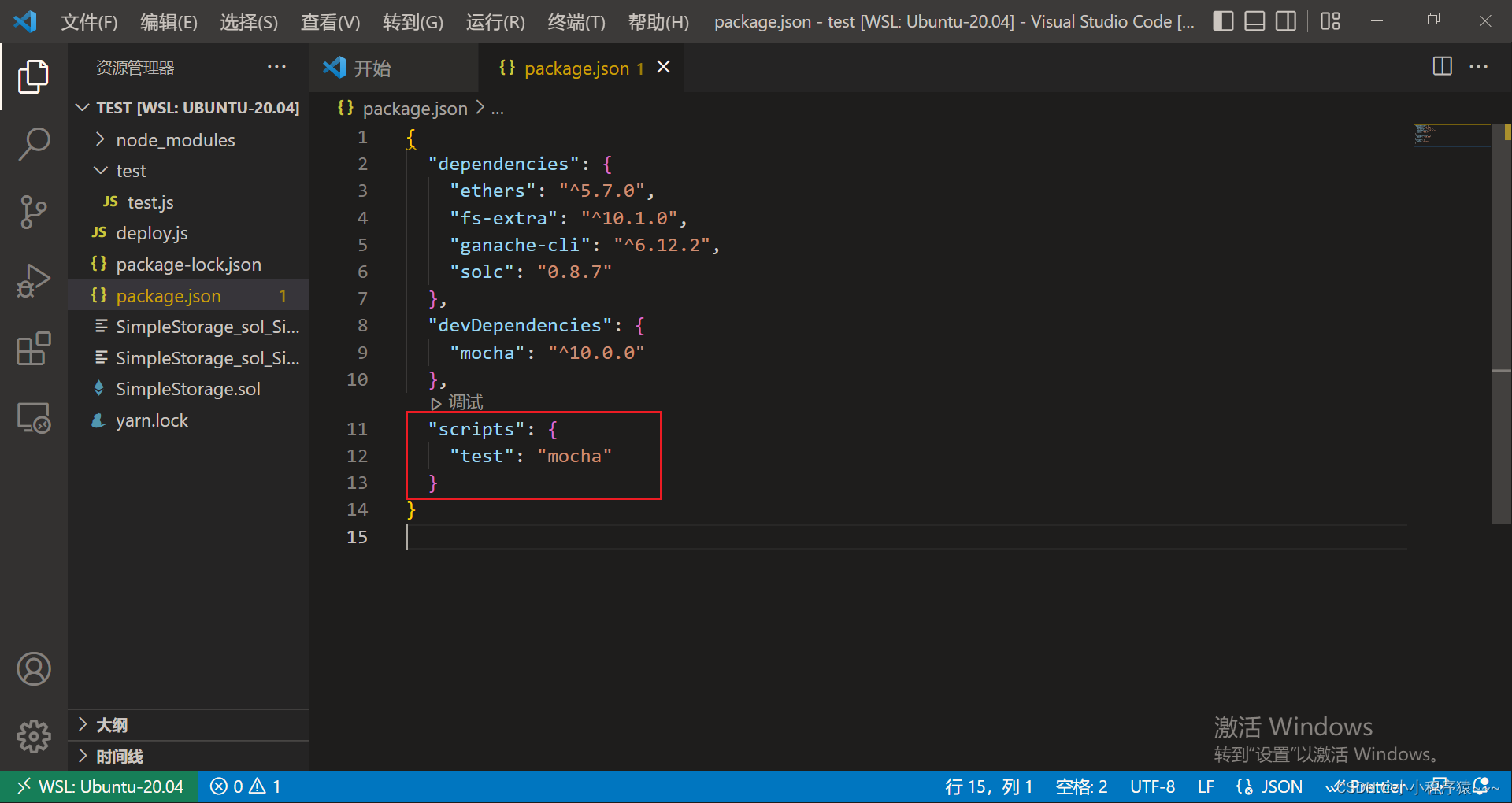Click the LF end-of-line indicator
This screenshot has width=1512, height=803.
coord(1206,786)
